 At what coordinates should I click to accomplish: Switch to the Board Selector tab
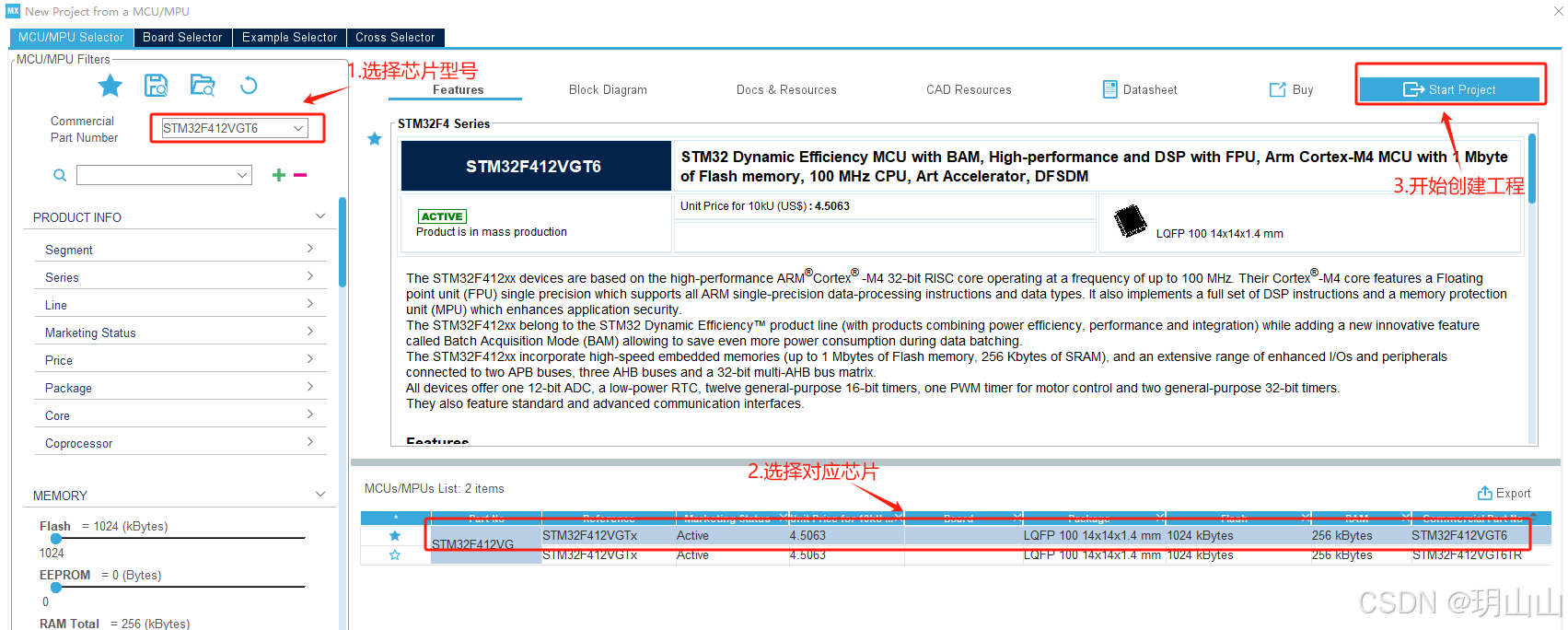tap(182, 38)
